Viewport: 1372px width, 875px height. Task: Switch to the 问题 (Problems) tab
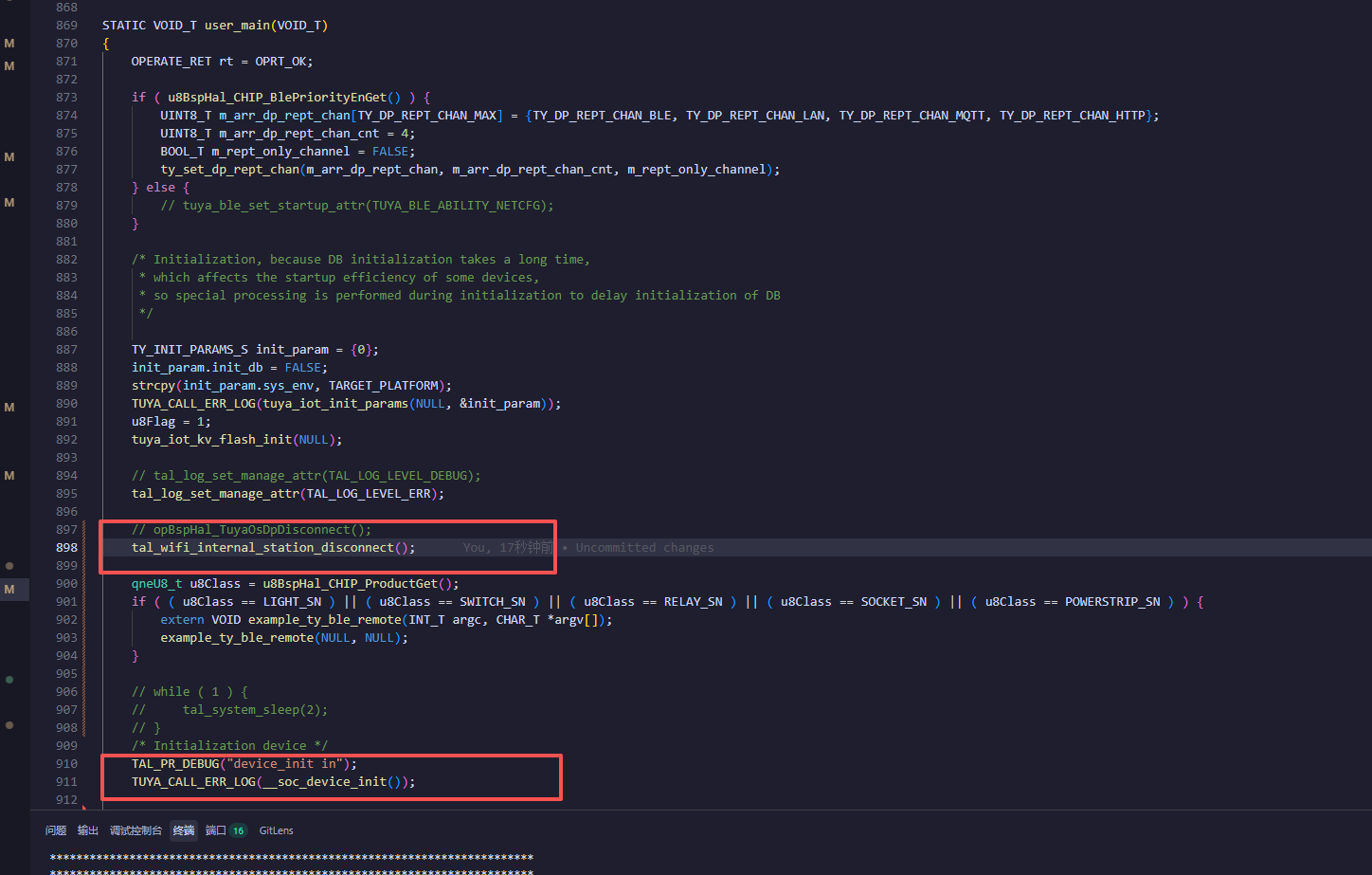55,829
